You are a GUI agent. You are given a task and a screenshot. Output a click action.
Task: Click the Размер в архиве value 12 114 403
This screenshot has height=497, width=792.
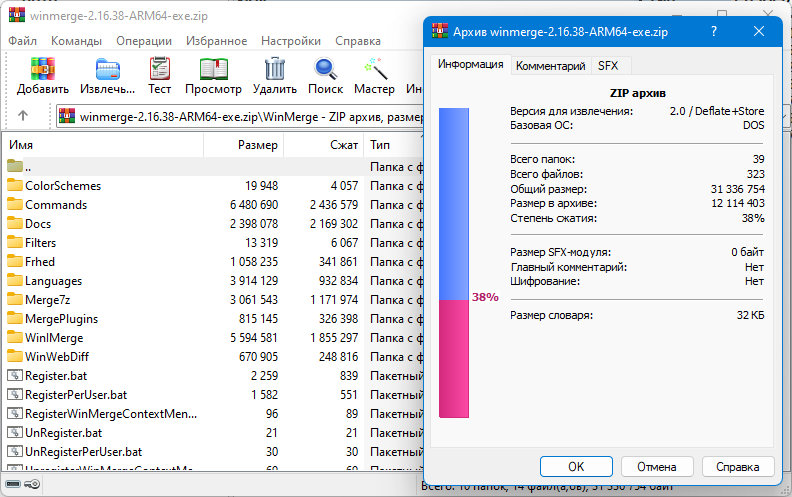[x=737, y=203]
